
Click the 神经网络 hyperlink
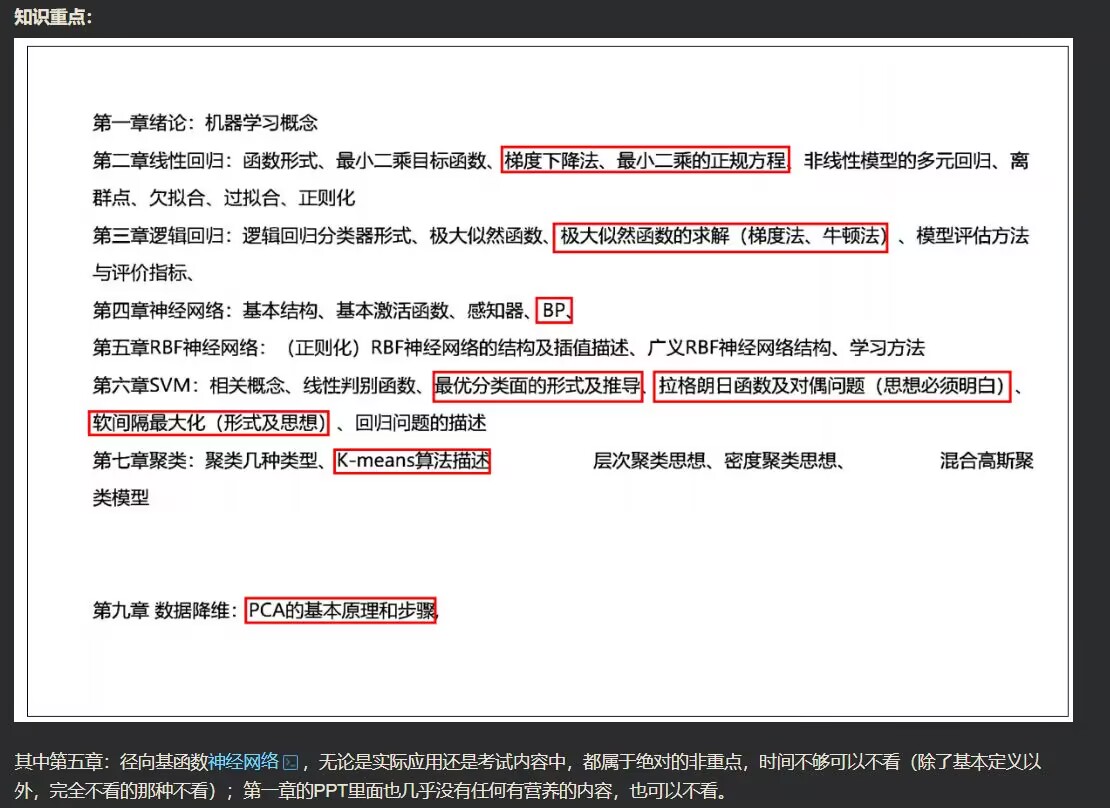point(243,762)
